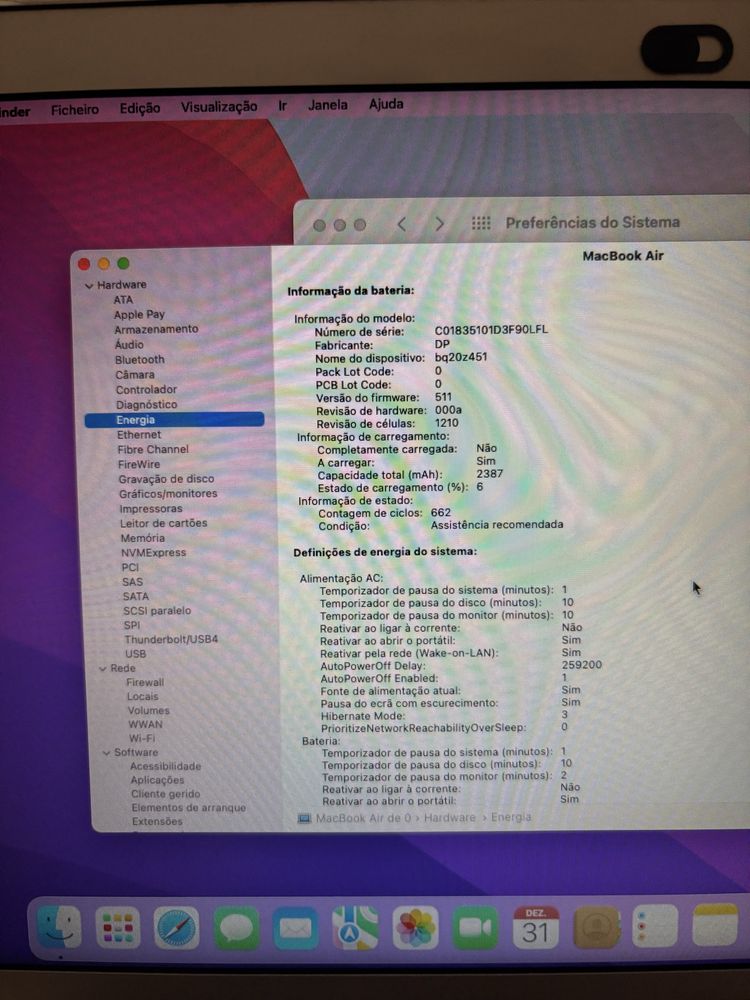Select ATA in the Hardware list
Screen dimensions: 750x1000
point(123,300)
